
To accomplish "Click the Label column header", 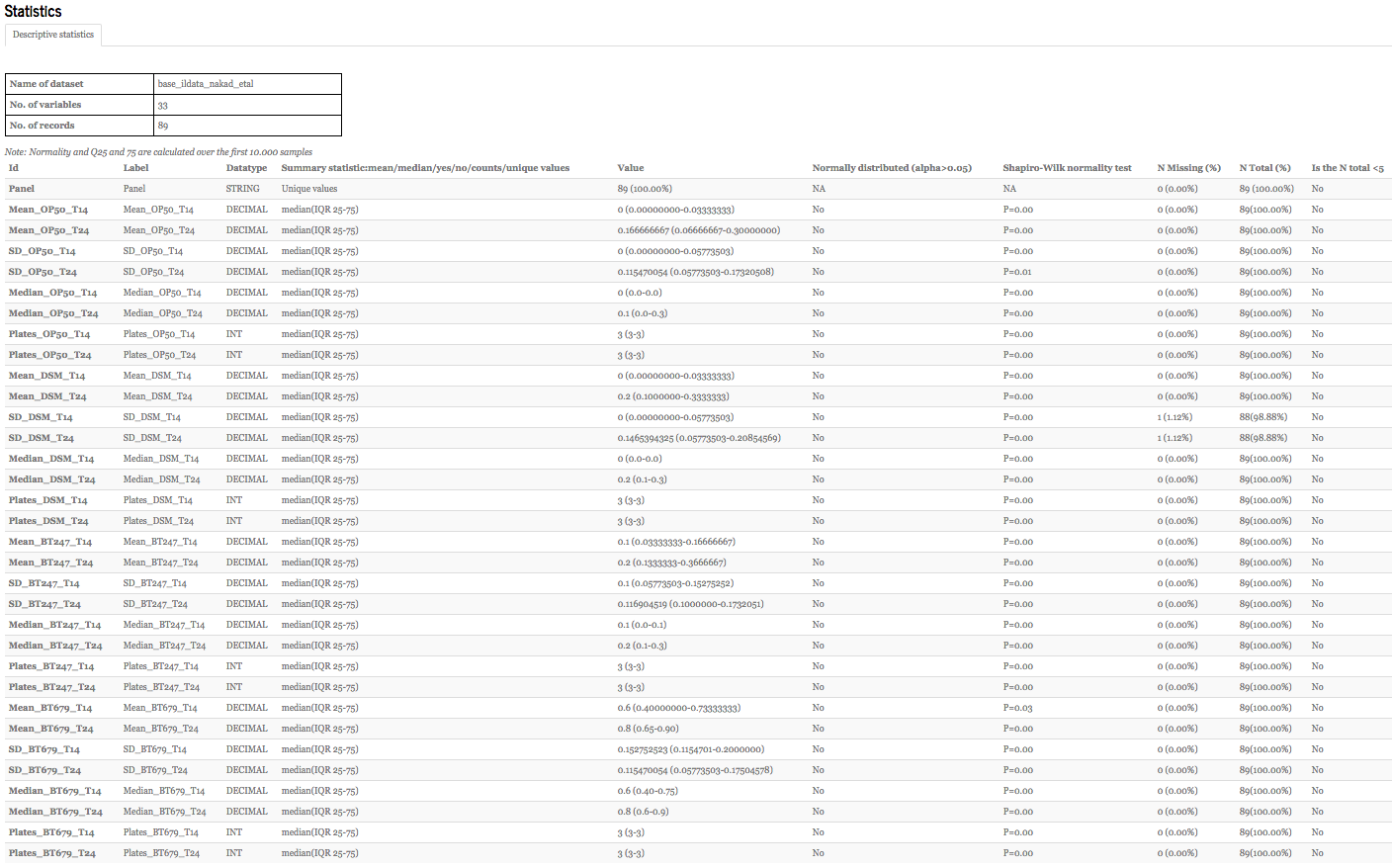I will click(135, 168).
